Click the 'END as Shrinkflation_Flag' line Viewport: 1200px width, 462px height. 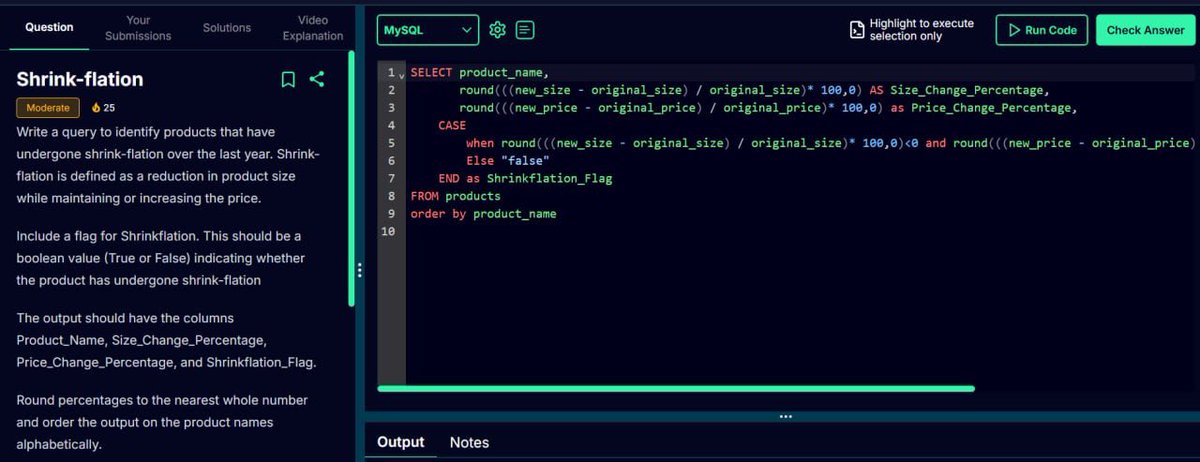[525, 179]
